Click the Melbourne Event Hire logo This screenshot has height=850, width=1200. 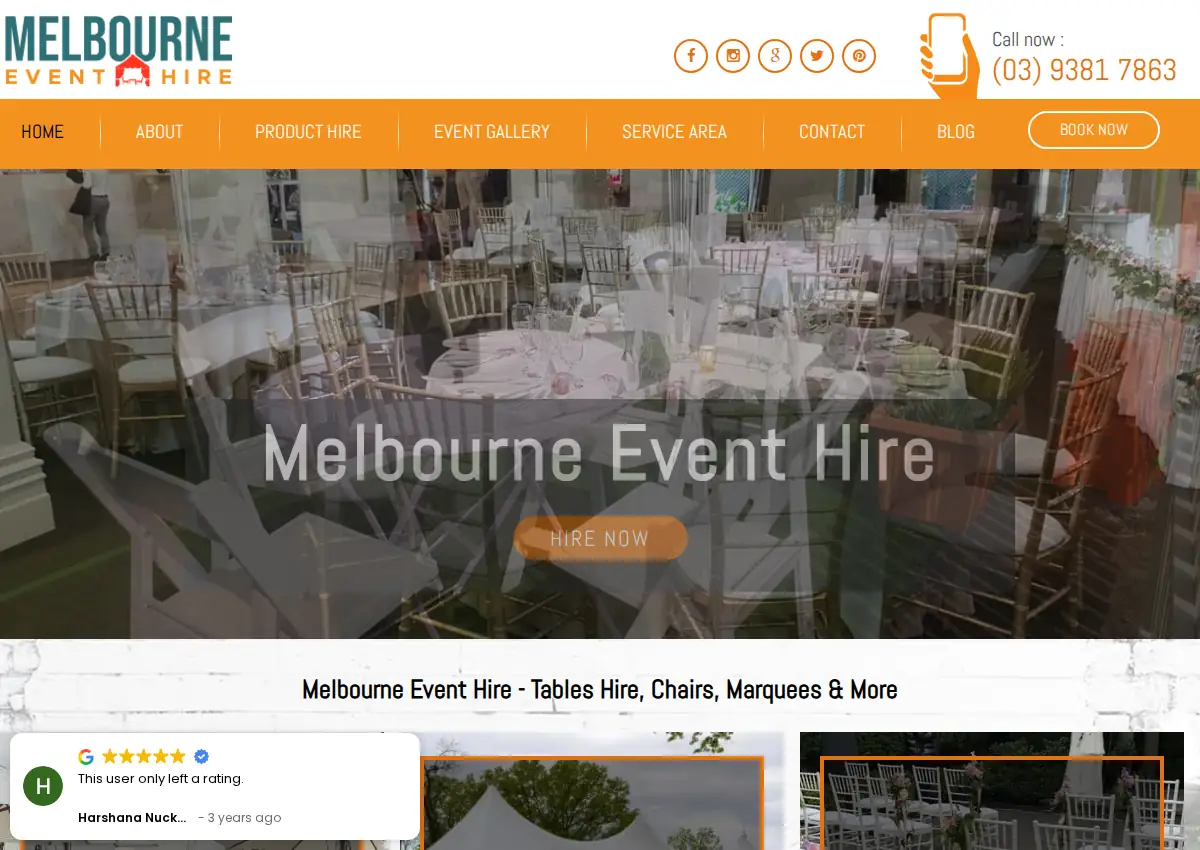pyautogui.click(x=118, y=51)
